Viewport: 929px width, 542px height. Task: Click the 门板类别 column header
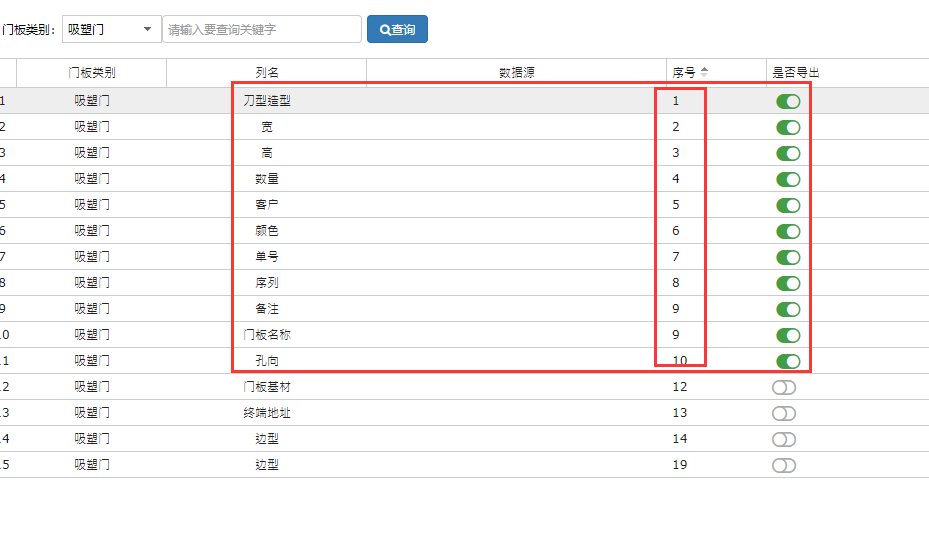[x=92, y=73]
